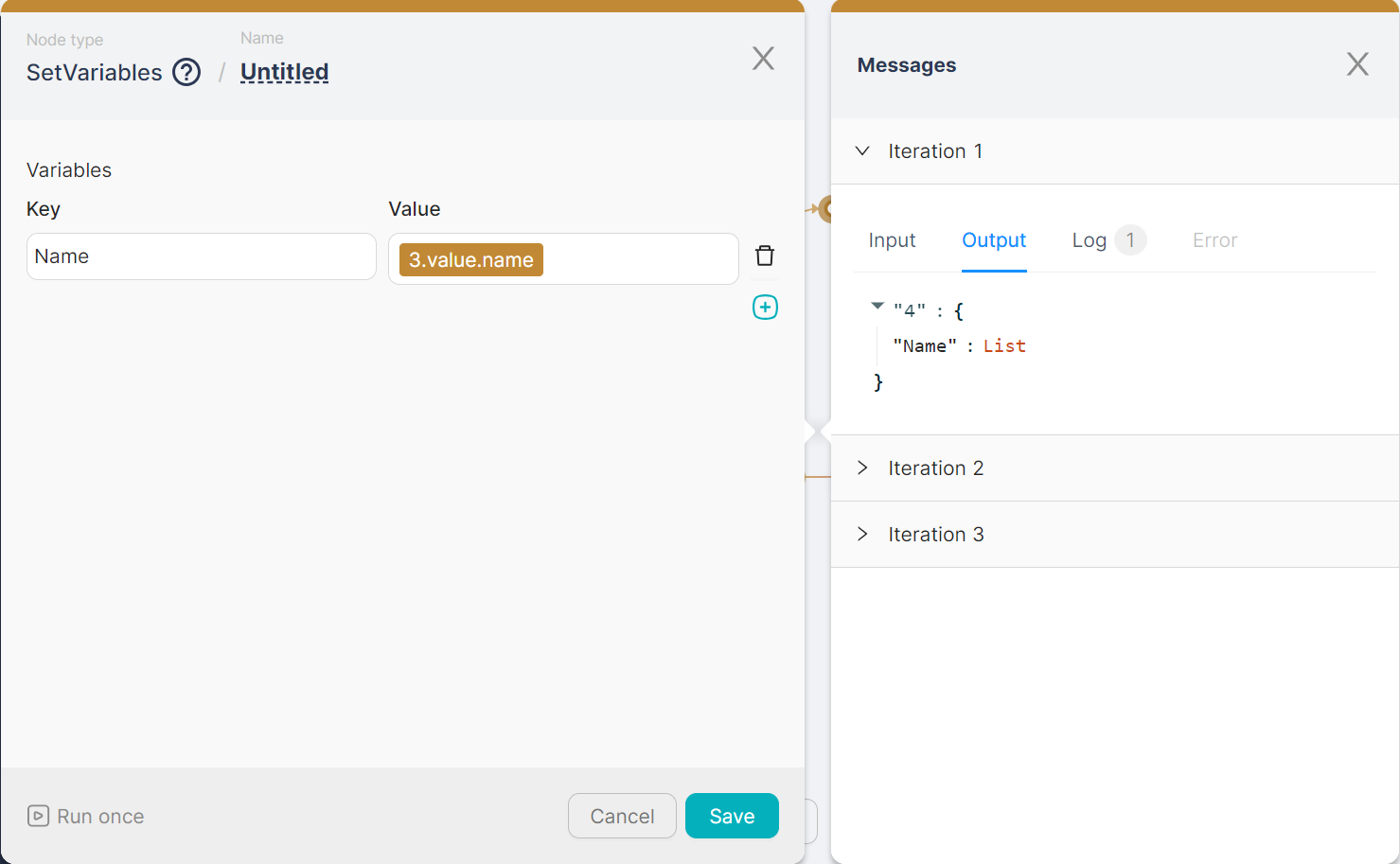Open the Error tab
Screen dimensions: 1400x864
pyautogui.click(x=1214, y=240)
